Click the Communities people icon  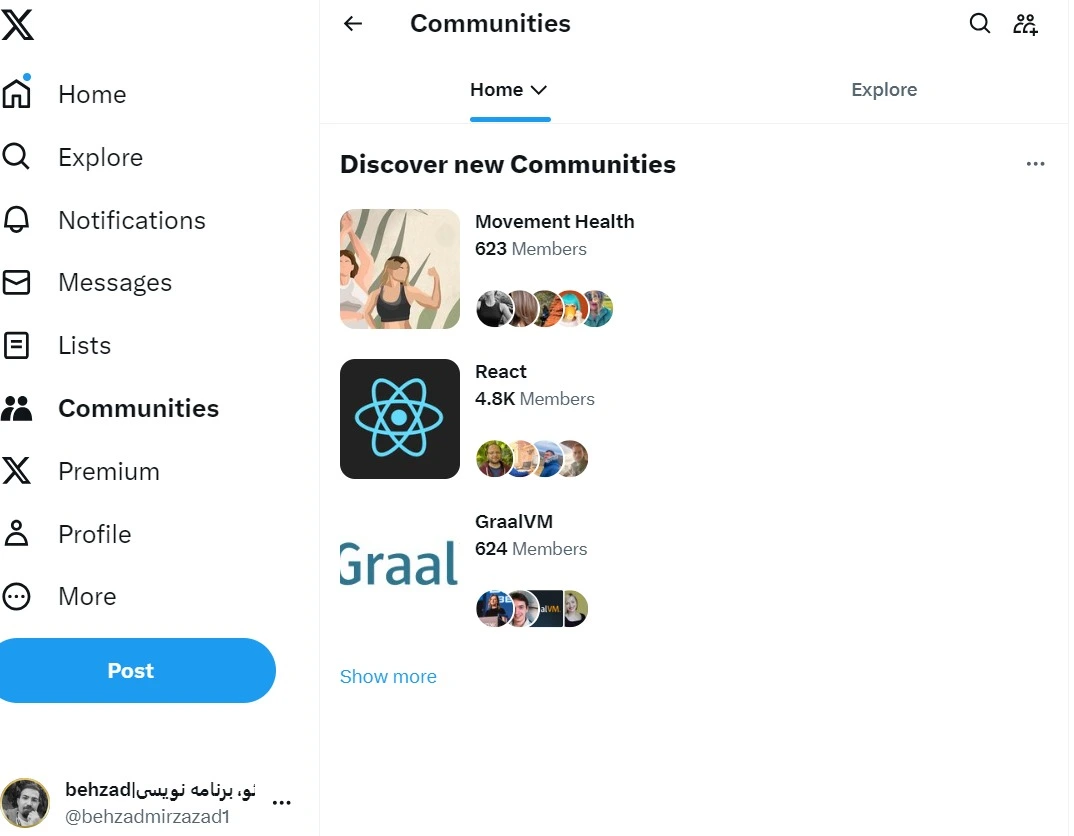click(x=17, y=407)
